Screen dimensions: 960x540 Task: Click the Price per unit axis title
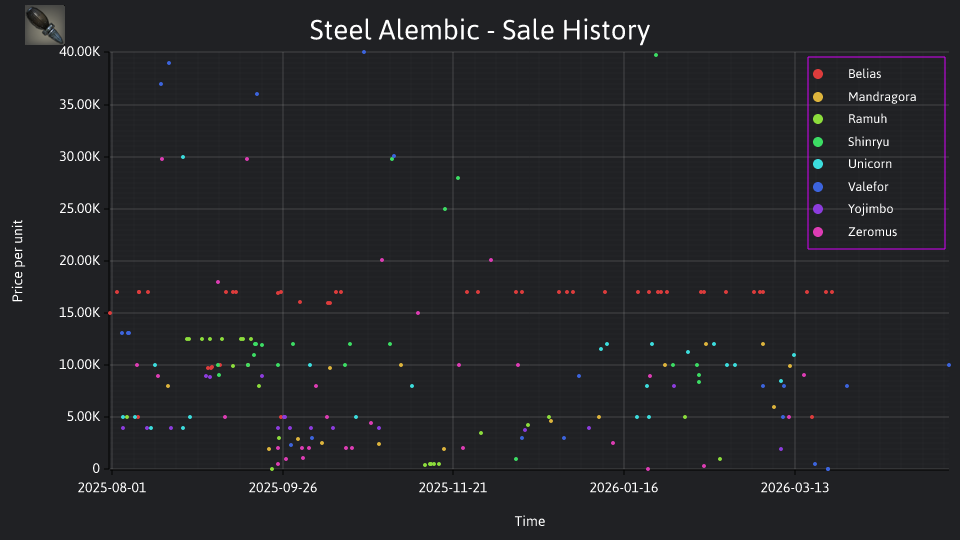(x=17, y=261)
